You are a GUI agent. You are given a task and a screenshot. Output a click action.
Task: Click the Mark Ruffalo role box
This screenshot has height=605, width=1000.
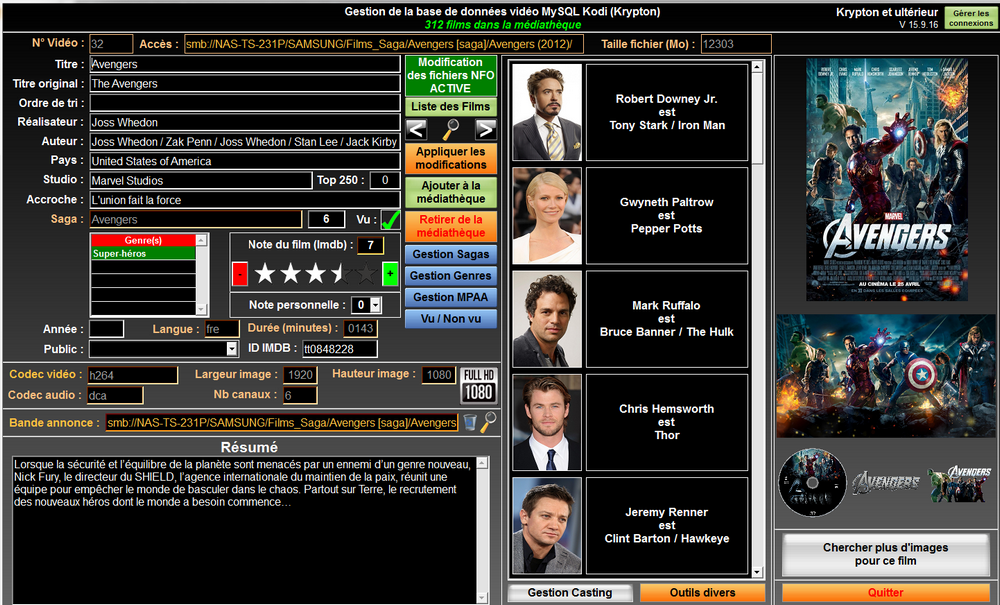[x=666, y=319]
